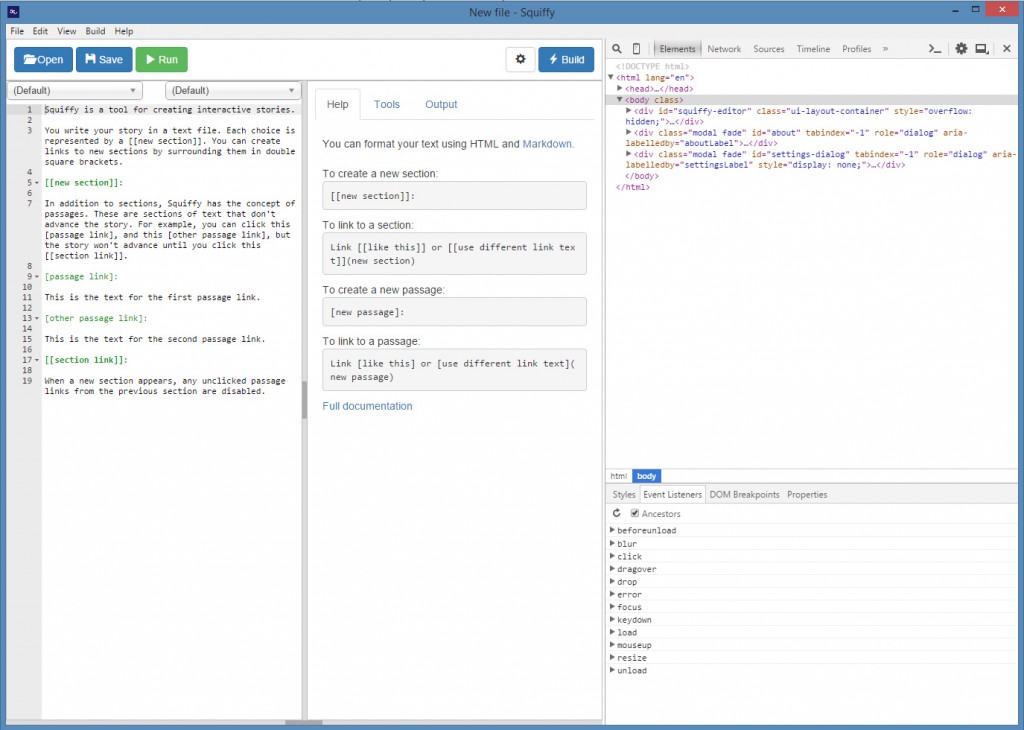
Task: Toggle the device mode phone icon
Action: coord(636,49)
